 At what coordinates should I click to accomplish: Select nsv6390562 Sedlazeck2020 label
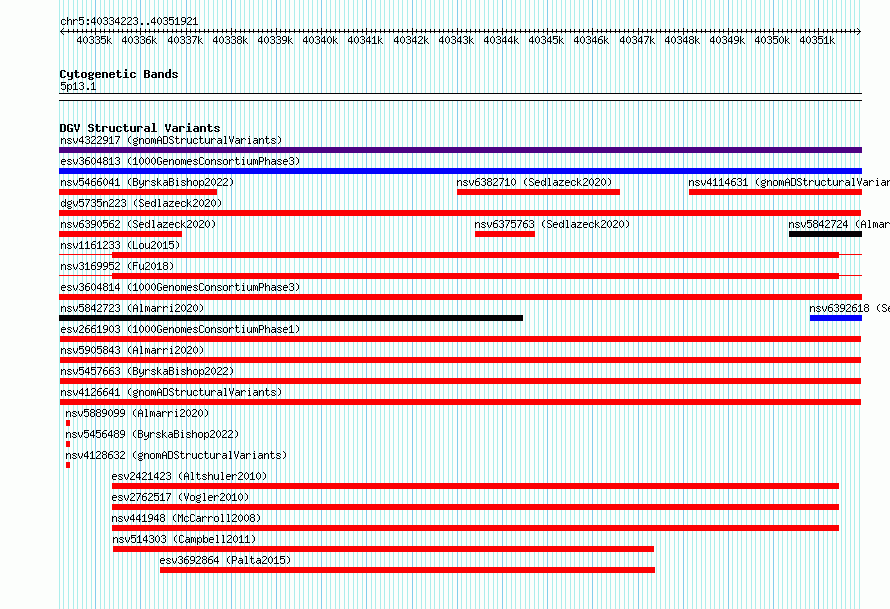click(x=138, y=224)
